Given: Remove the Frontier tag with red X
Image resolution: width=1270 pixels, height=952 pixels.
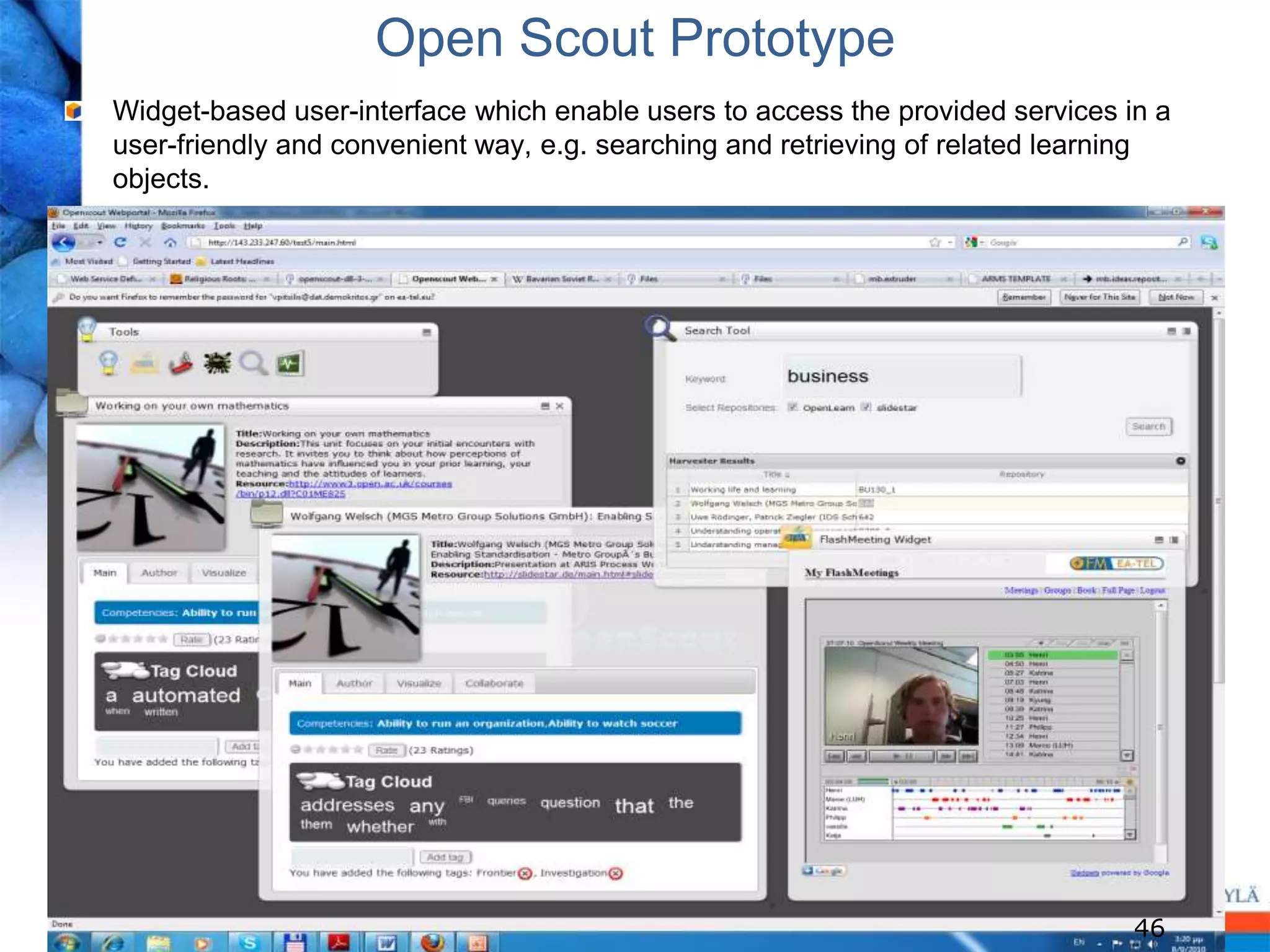Looking at the screenshot, I should pyautogui.click(x=525, y=873).
